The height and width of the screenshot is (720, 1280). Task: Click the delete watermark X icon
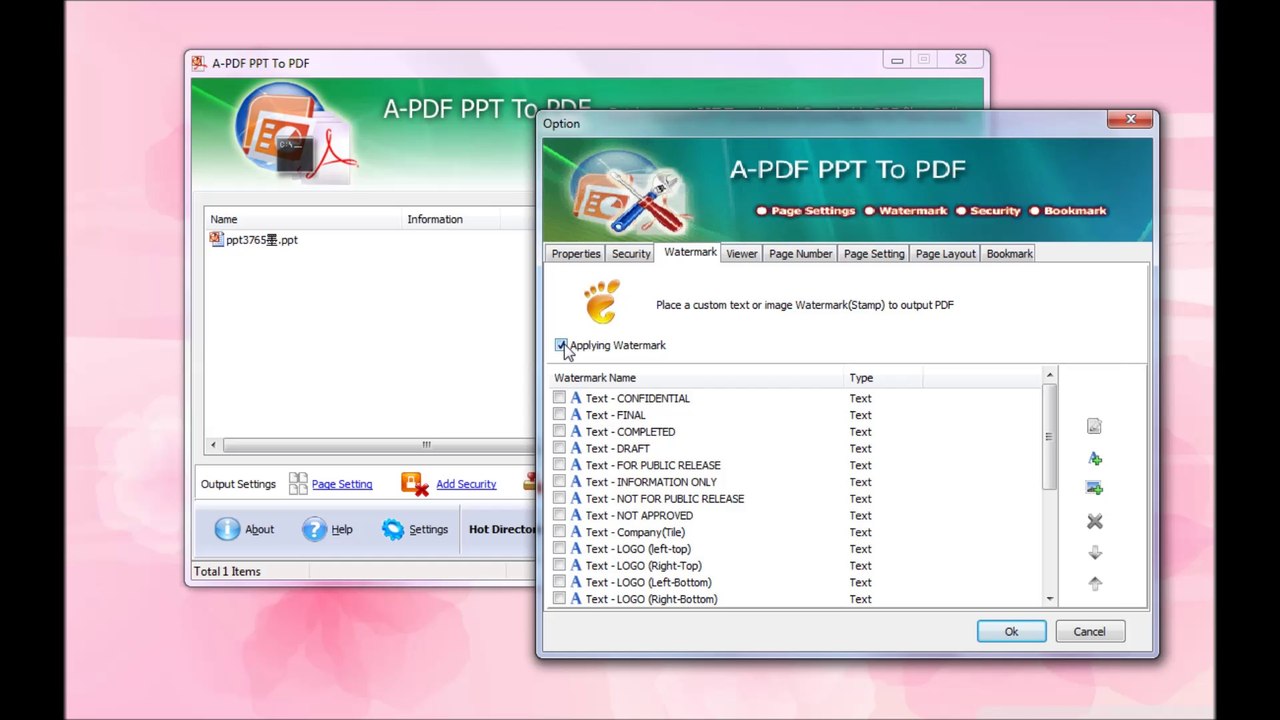point(1094,521)
